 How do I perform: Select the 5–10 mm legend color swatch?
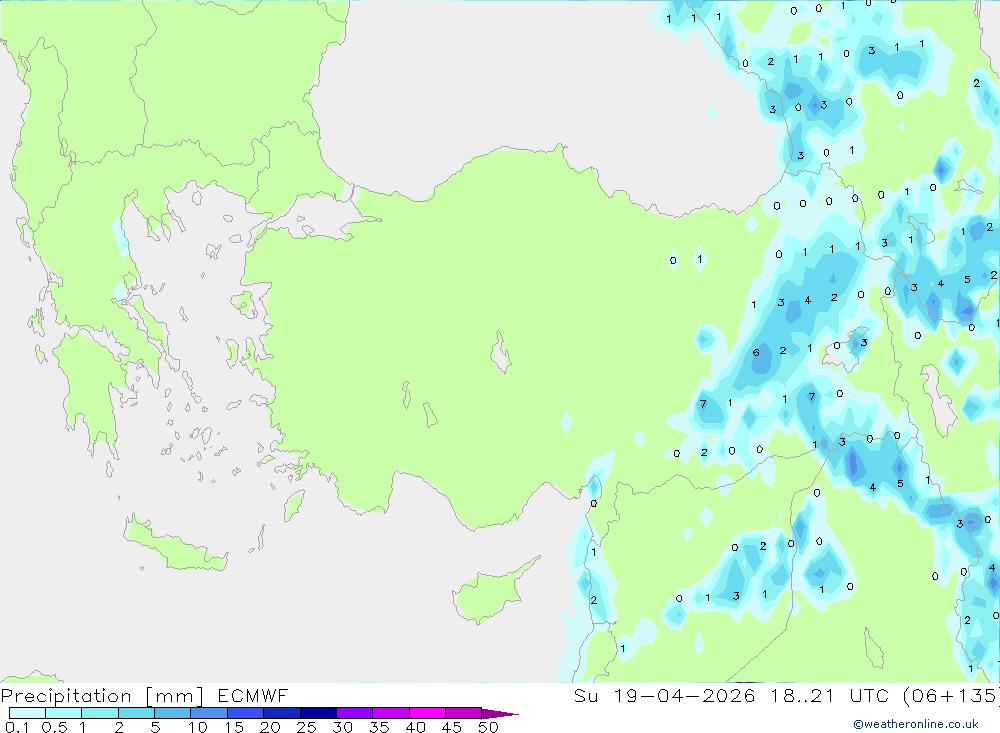tap(173, 713)
